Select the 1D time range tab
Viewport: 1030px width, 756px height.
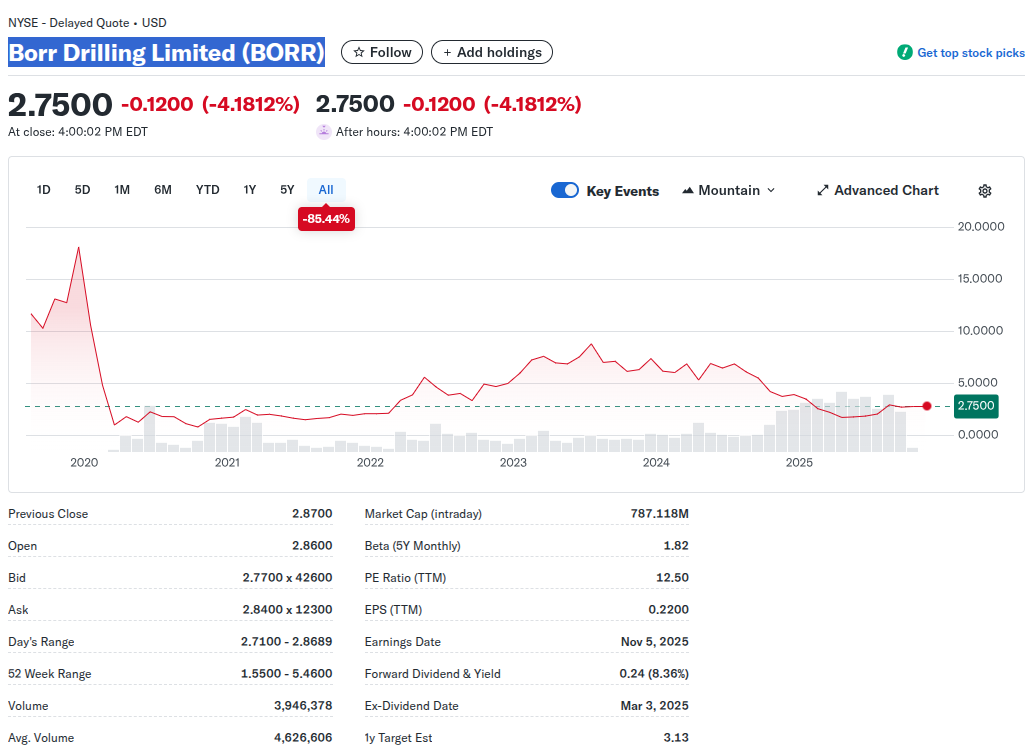pos(44,190)
